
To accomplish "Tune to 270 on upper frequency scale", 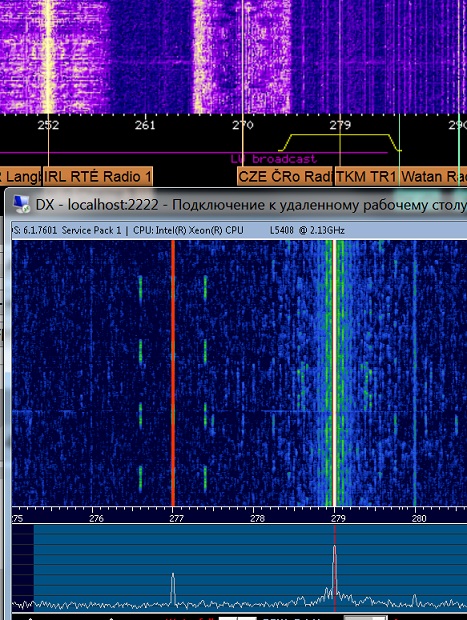I will point(242,125).
